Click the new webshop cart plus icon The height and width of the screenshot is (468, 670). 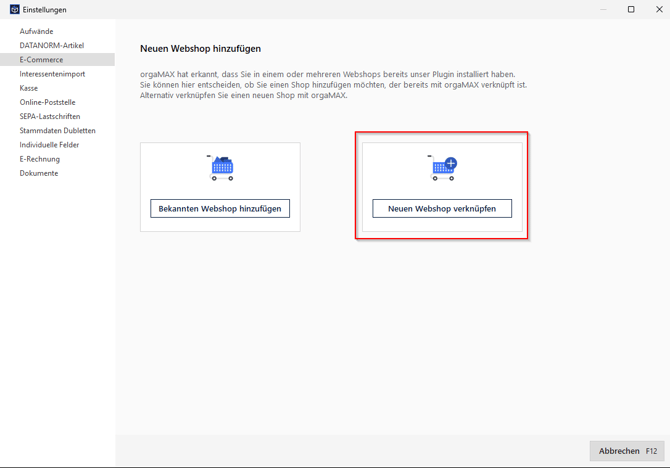point(442,168)
